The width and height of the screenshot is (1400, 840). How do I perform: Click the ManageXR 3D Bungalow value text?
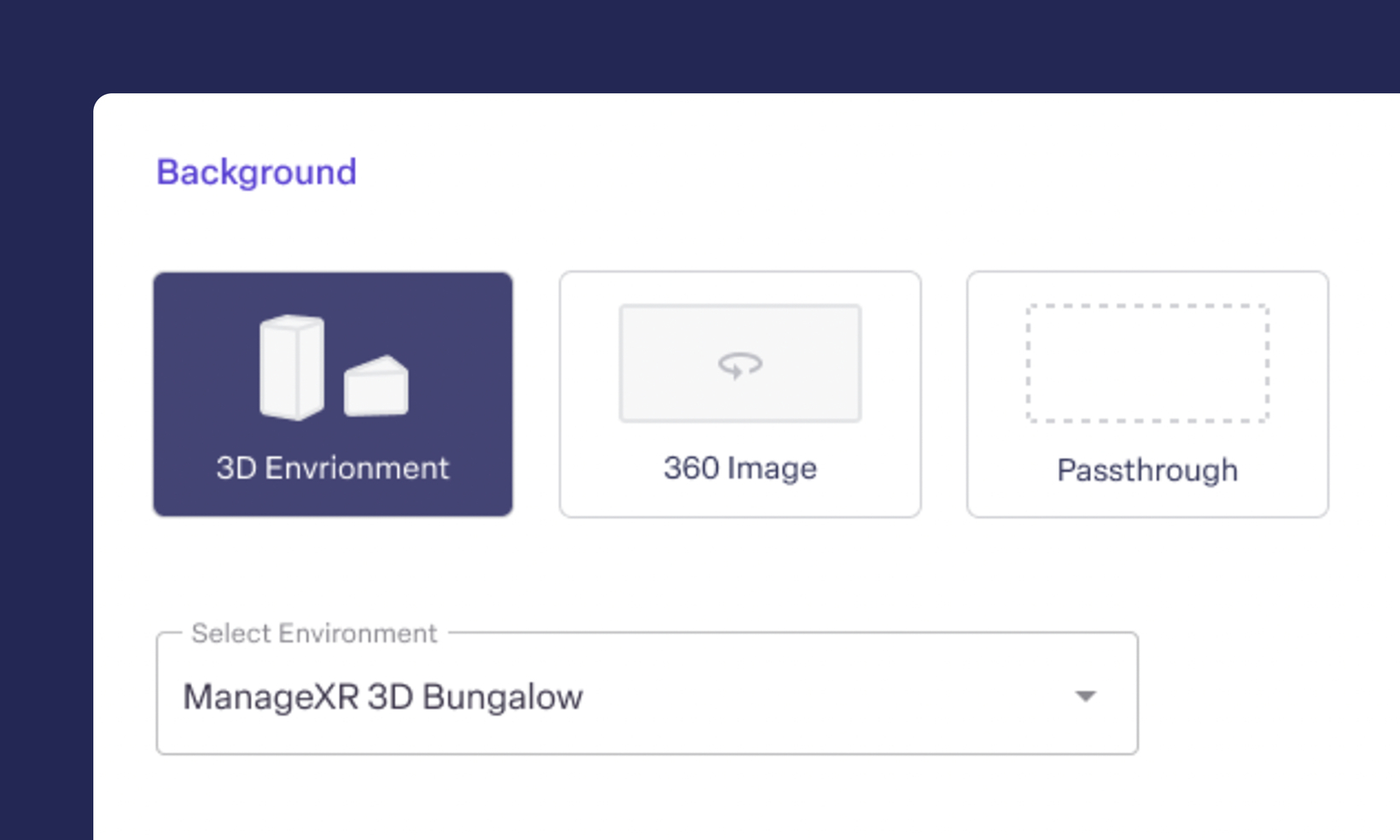point(383,697)
